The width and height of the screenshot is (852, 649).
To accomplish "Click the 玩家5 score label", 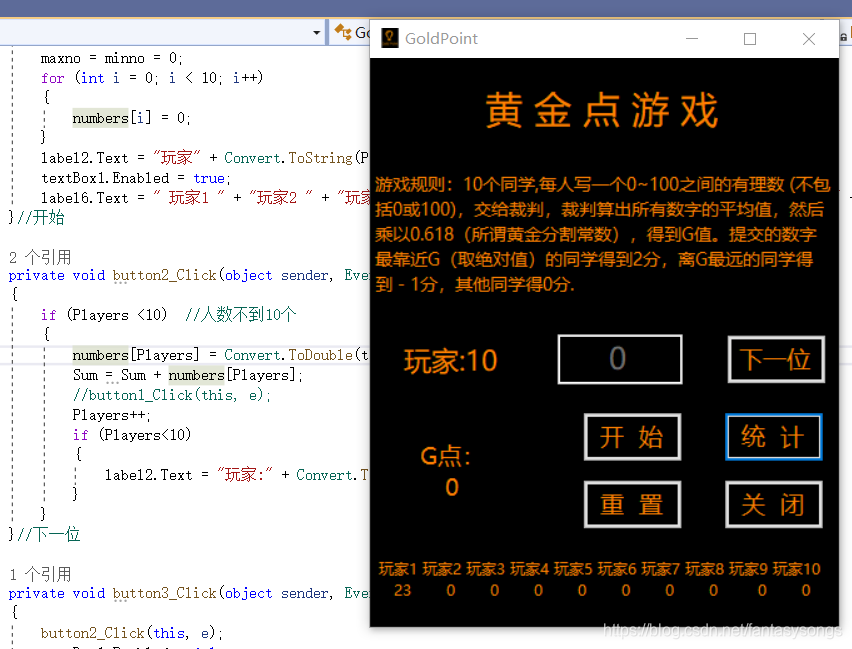I will click(x=573, y=569).
